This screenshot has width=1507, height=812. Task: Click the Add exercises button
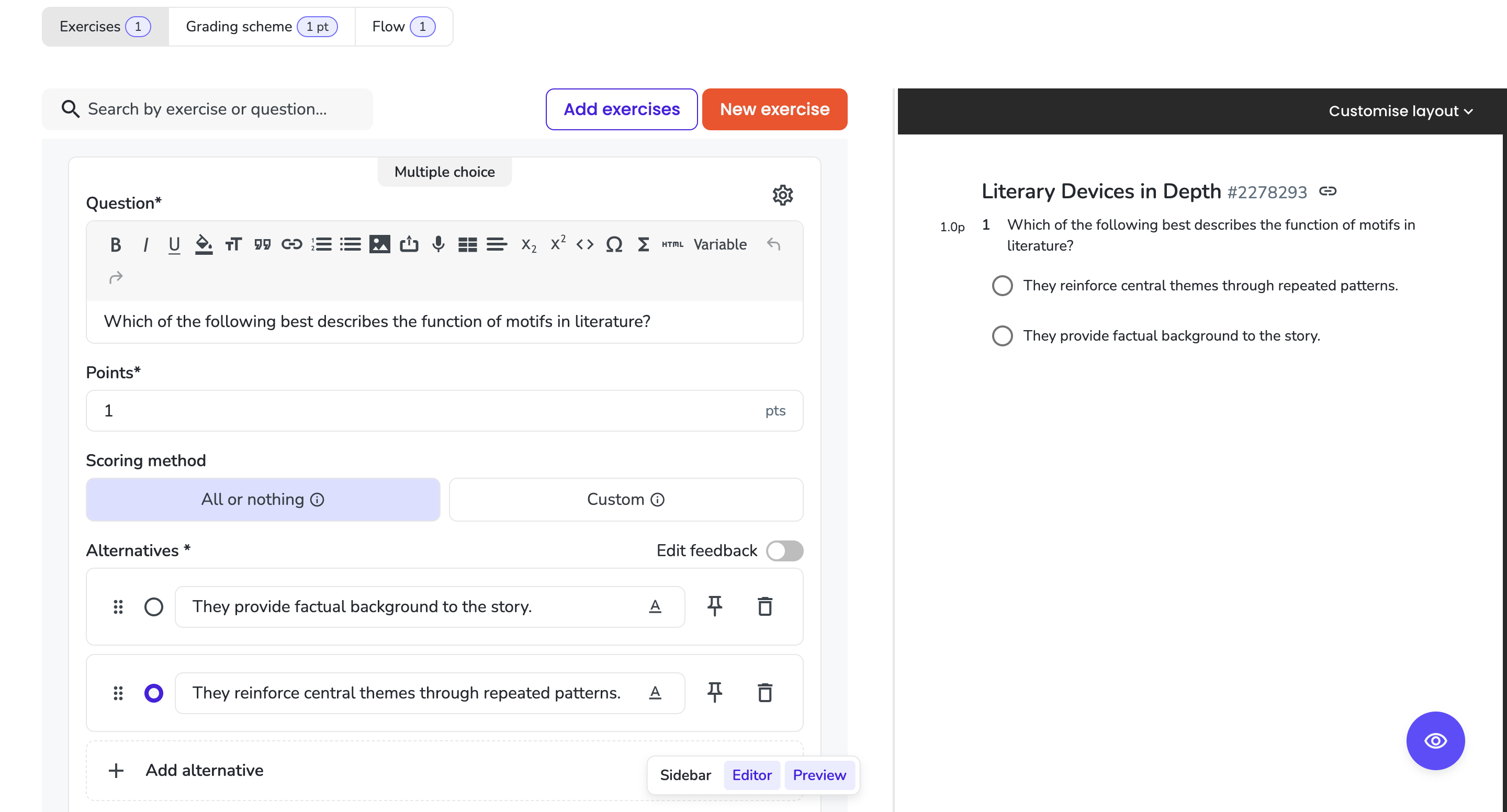621,109
